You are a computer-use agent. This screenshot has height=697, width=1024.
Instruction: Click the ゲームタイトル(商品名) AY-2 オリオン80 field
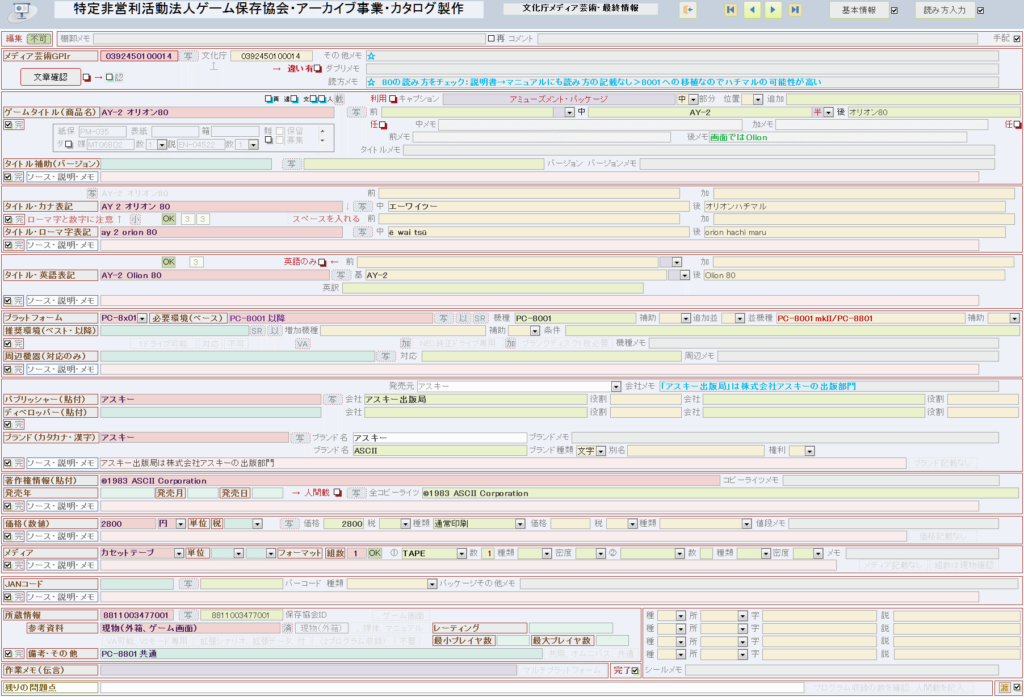(x=216, y=112)
